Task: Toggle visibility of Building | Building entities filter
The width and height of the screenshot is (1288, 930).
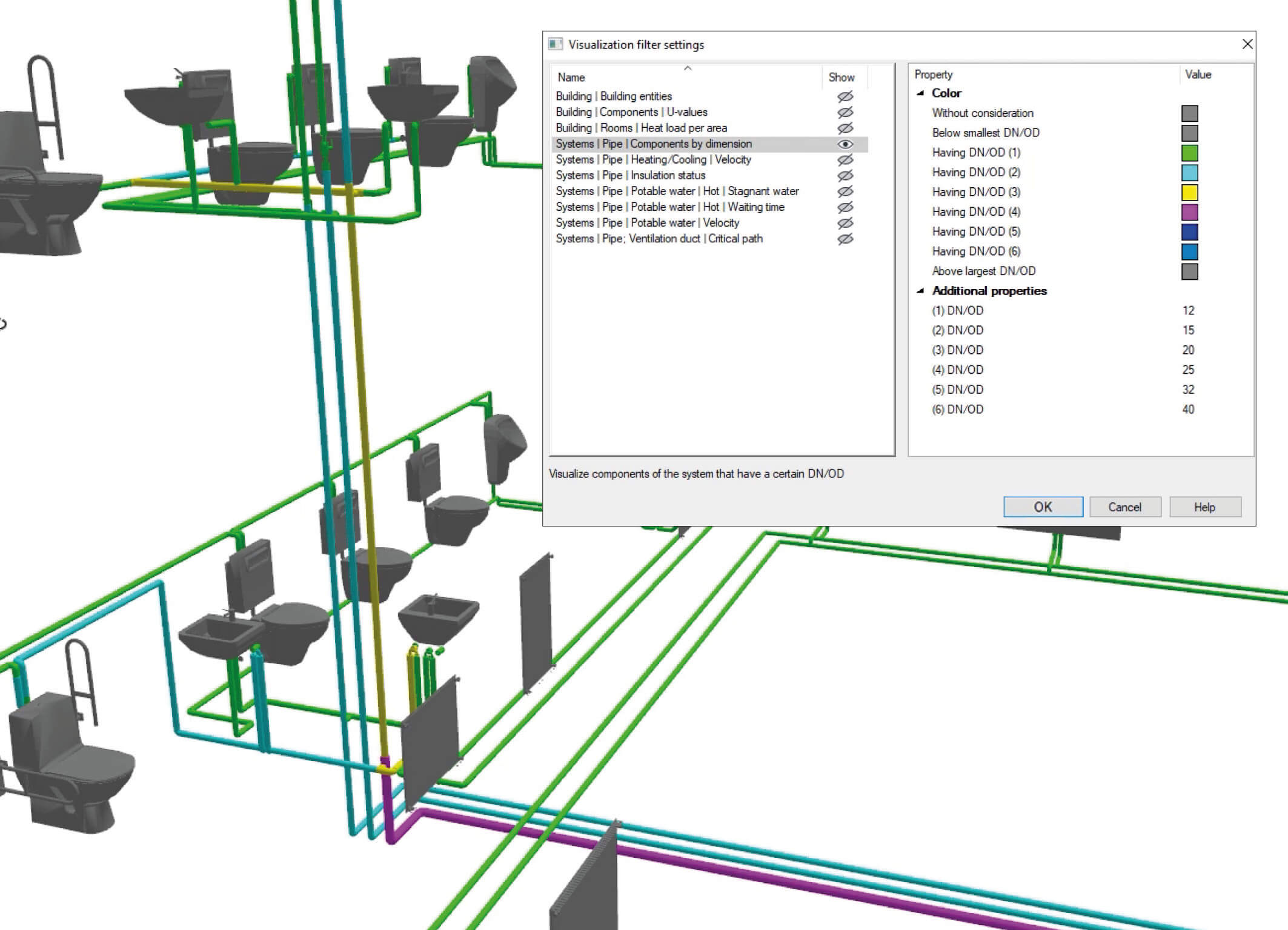Action: pos(845,96)
